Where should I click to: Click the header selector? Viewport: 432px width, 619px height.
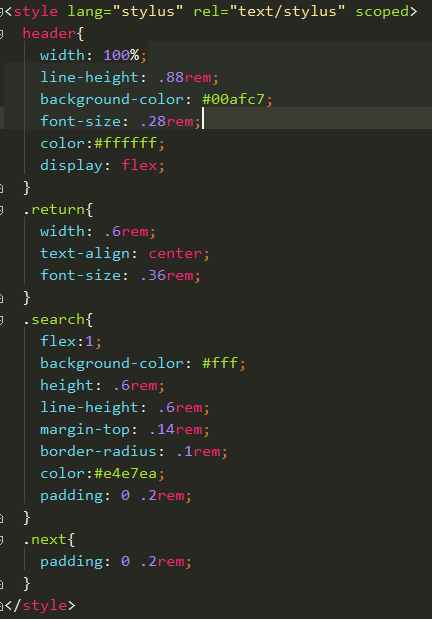(49, 34)
